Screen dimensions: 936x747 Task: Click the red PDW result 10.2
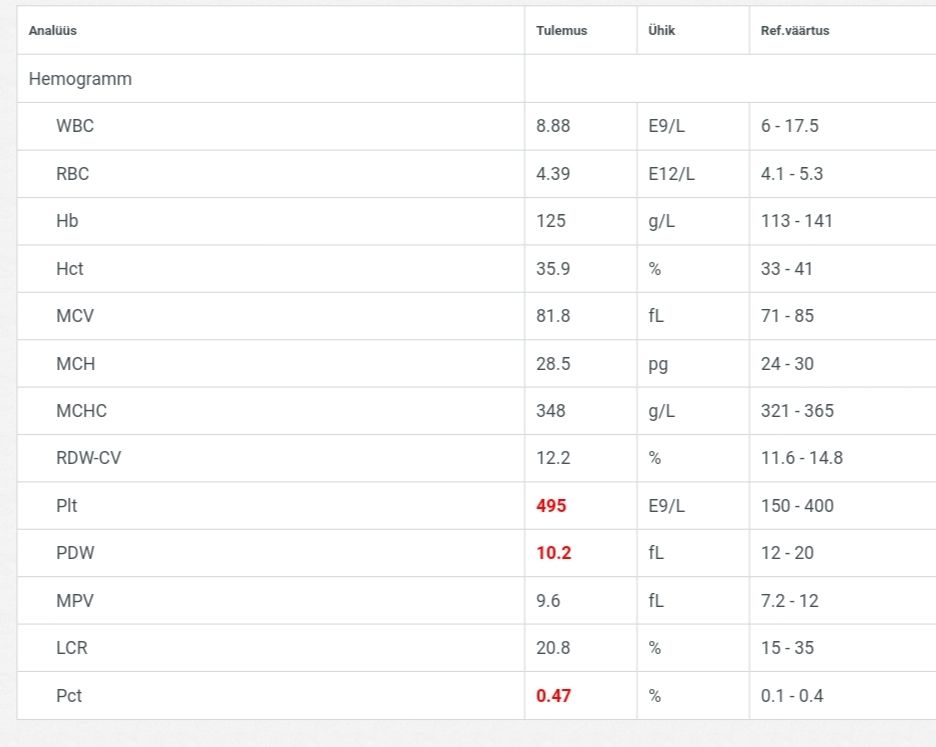pyautogui.click(x=554, y=553)
